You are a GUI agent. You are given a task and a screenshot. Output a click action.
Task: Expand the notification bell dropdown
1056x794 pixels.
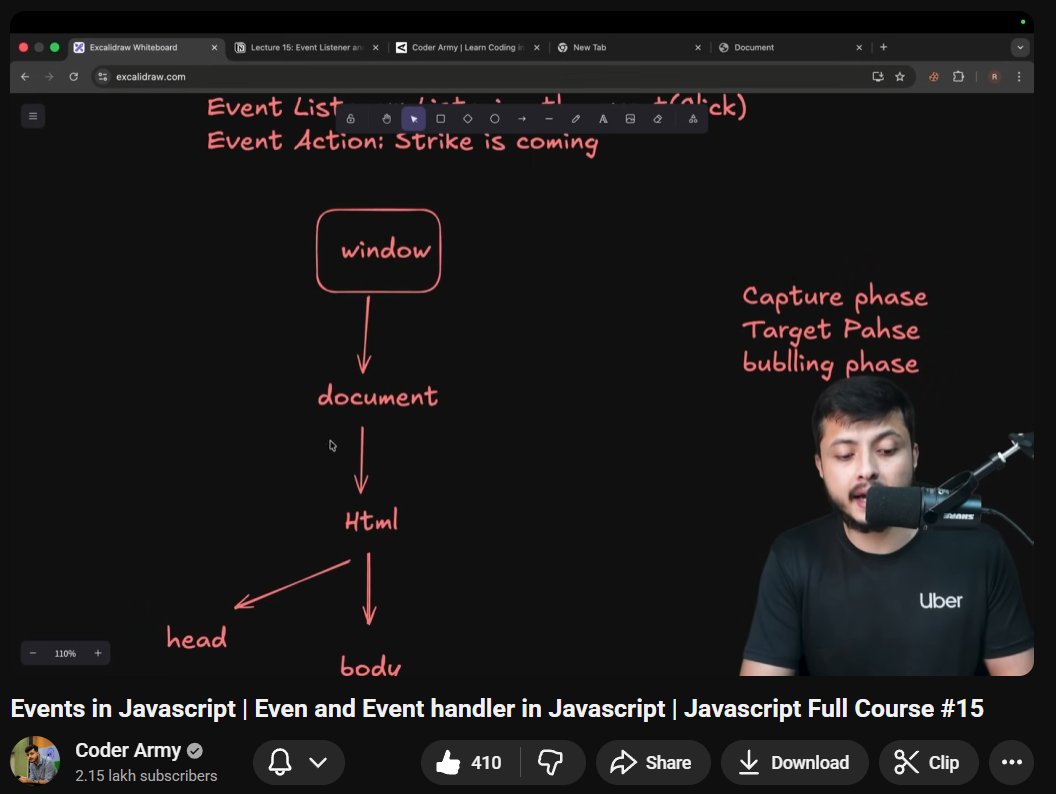click(318, 762)
